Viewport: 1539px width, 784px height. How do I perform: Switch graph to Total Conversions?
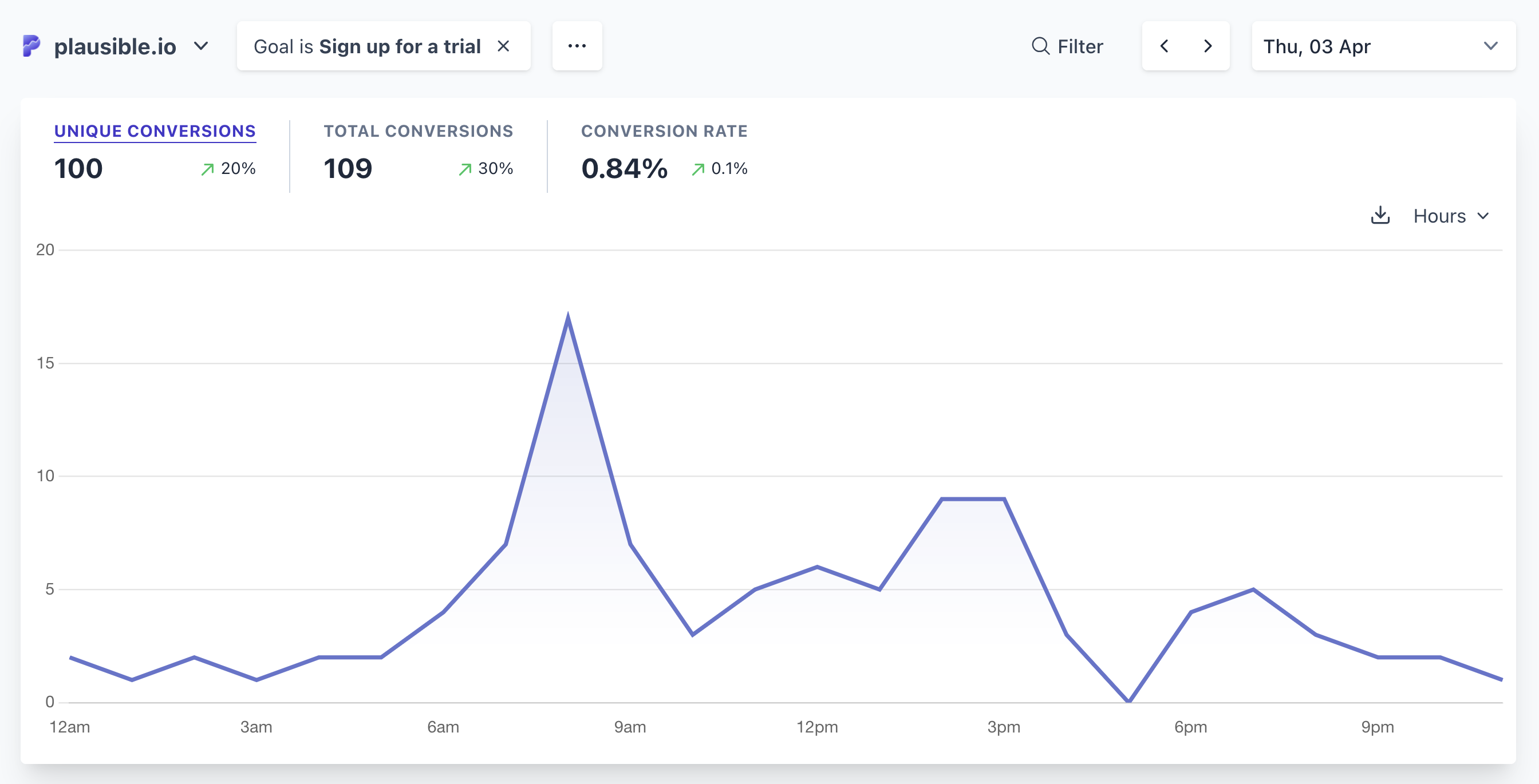418,132
